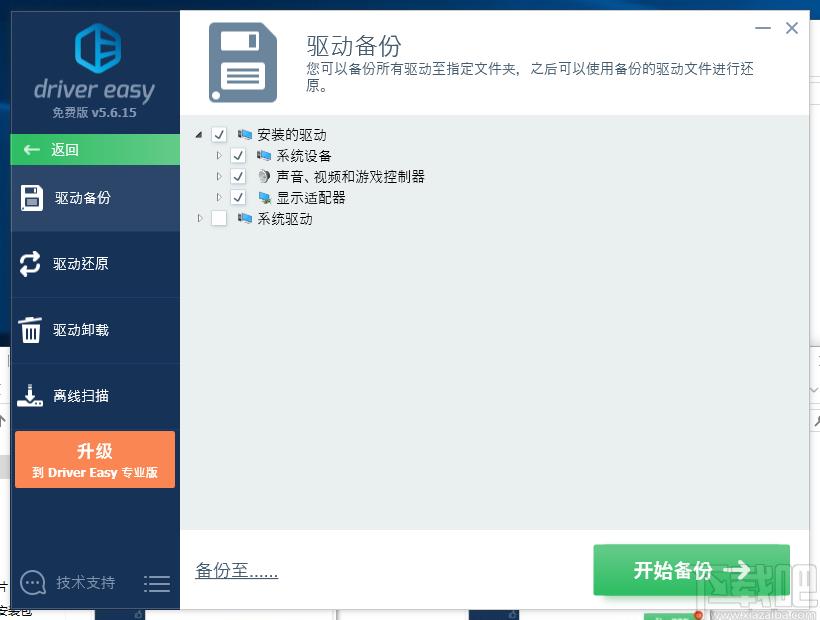Click the chat bubble support icon
Image resolution: width=820 pixels, height=620 pixels.
33,582
